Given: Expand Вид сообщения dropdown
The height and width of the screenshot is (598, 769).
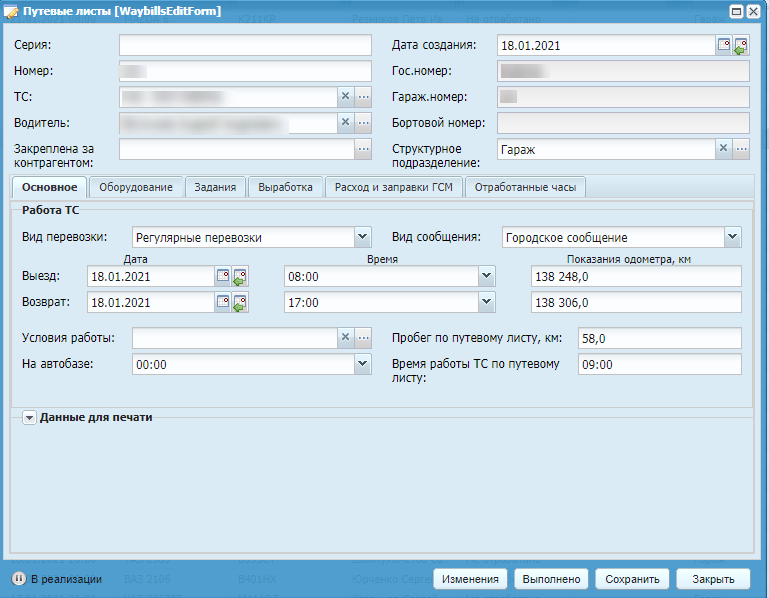Looking at the screenshot, I should (732, 237).
